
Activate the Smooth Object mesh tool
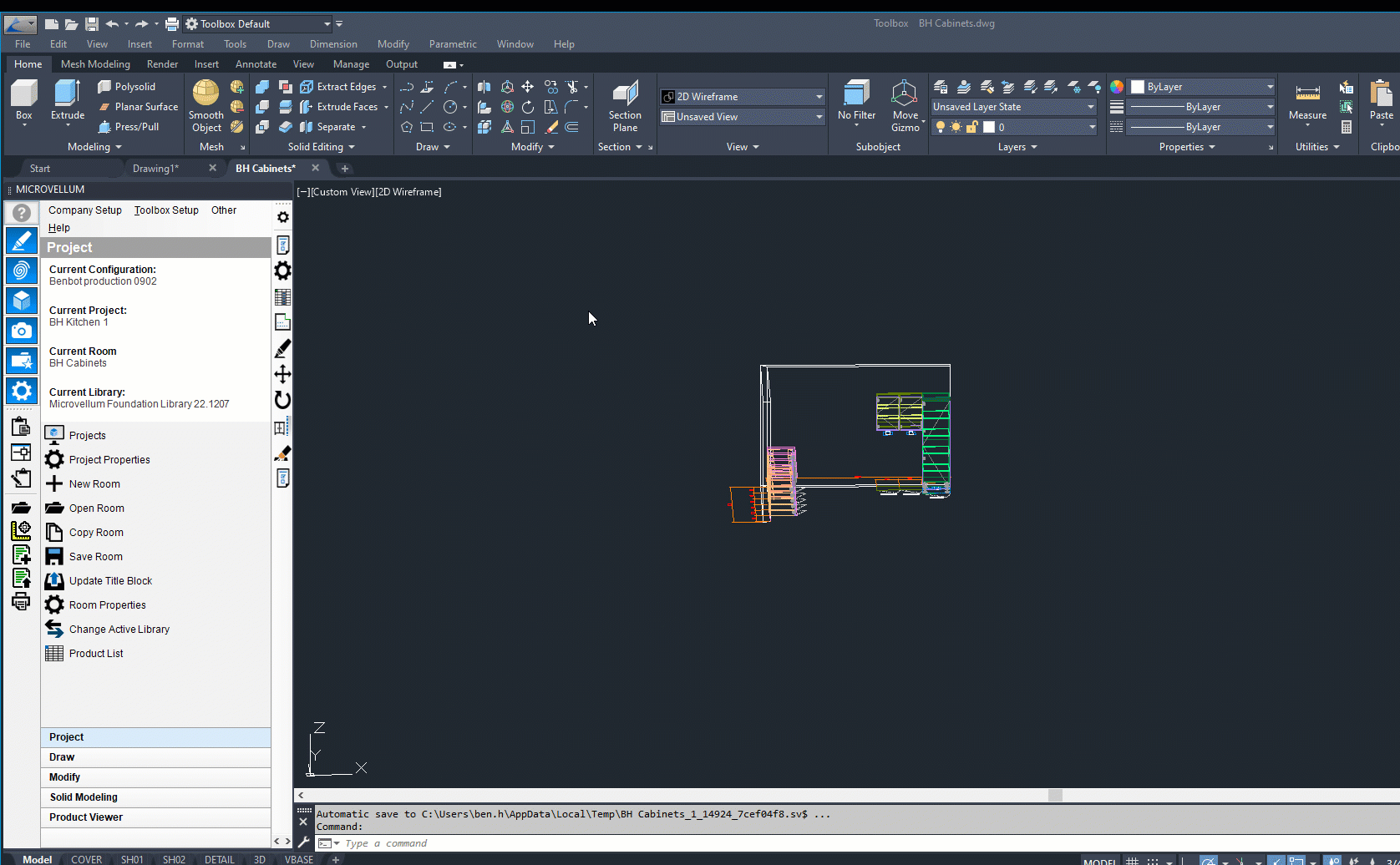(205, 94)
